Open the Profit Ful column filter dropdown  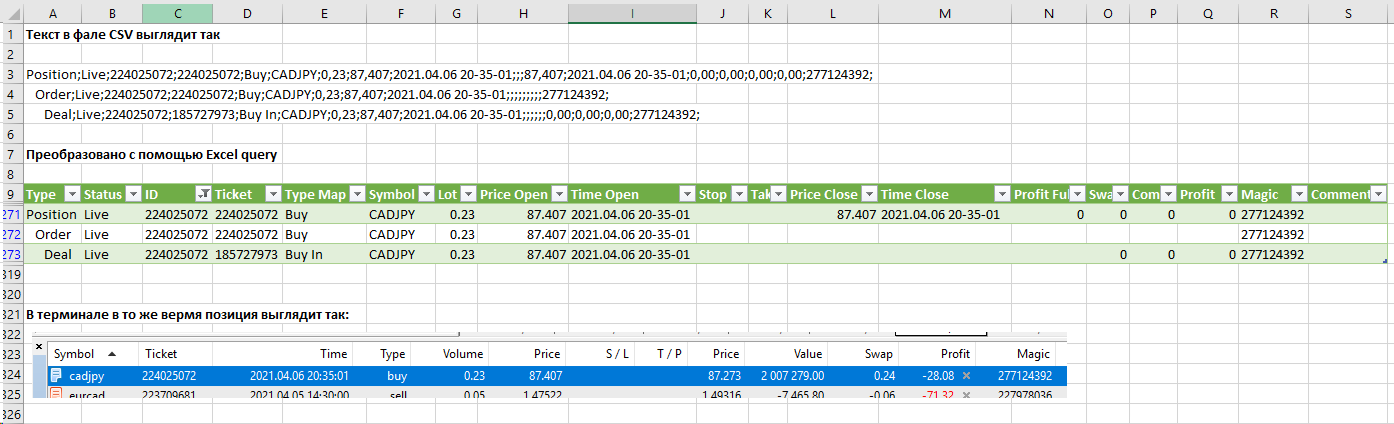click(x=1077, y=194)
